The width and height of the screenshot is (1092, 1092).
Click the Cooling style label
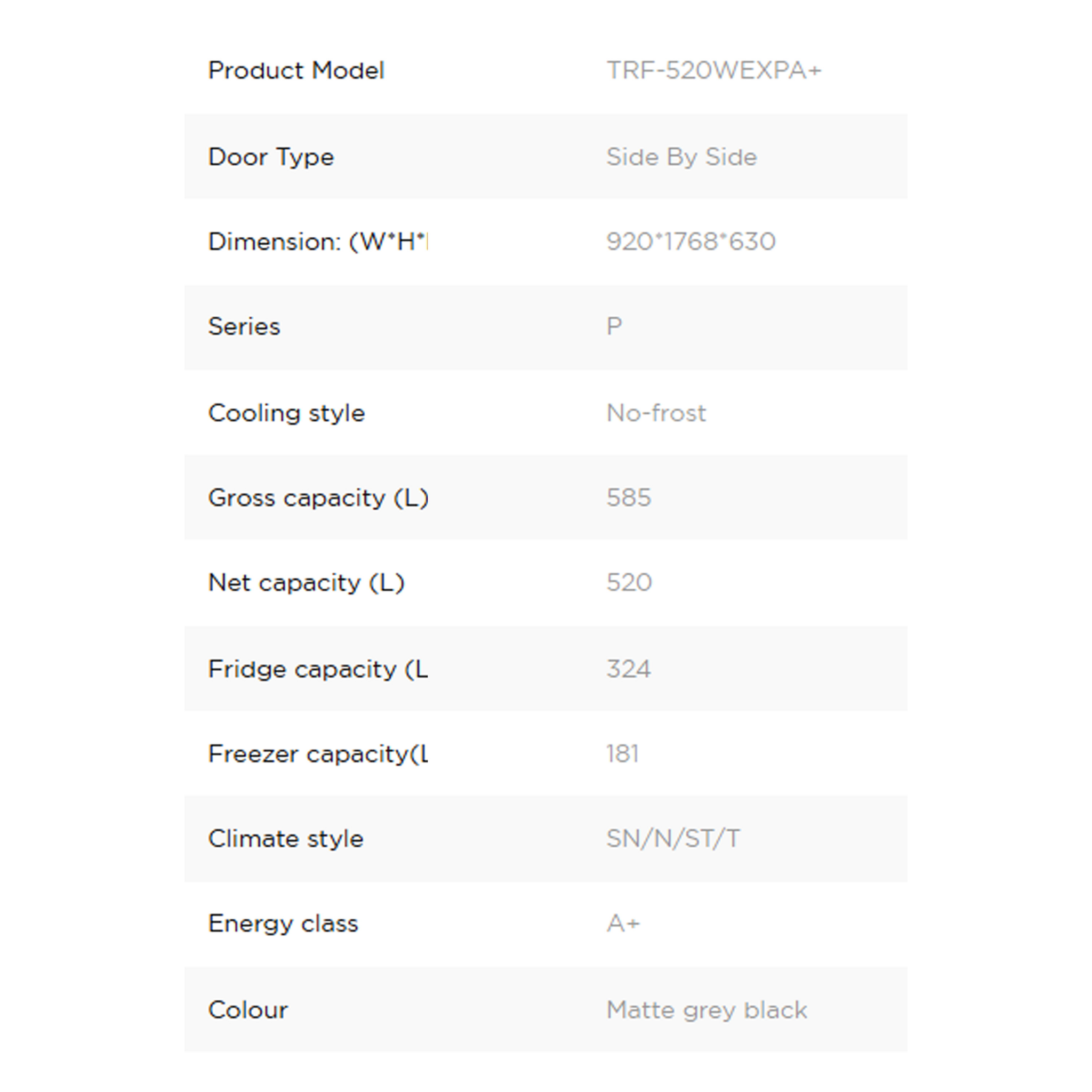pyautogui.click(x=286, y=413)
